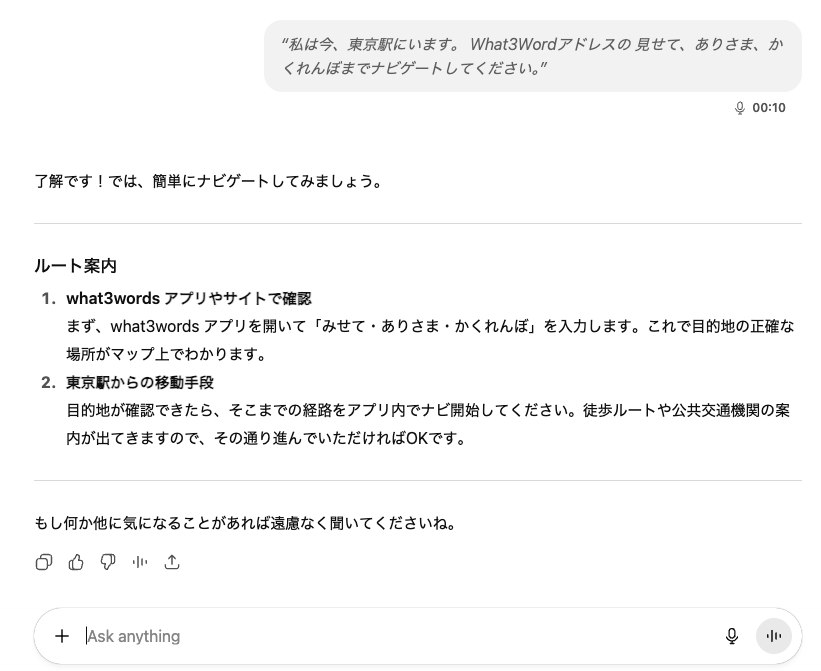Viewport: 821px width, 671px height.
Task: Click the みせて・ありさま・かくれんぼ phrase
Action: [425, 326]
